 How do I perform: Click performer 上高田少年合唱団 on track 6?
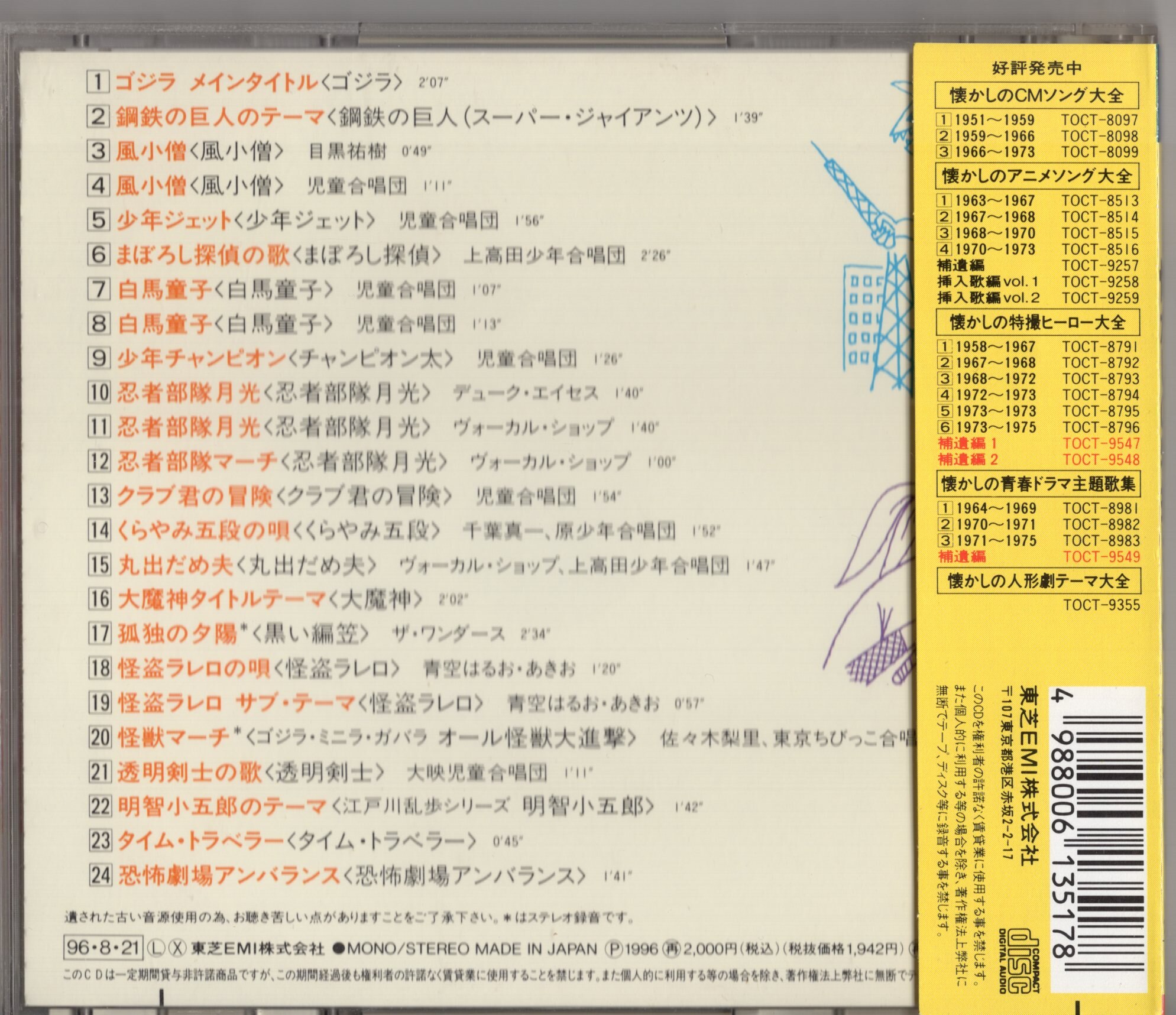pos(545,255)
